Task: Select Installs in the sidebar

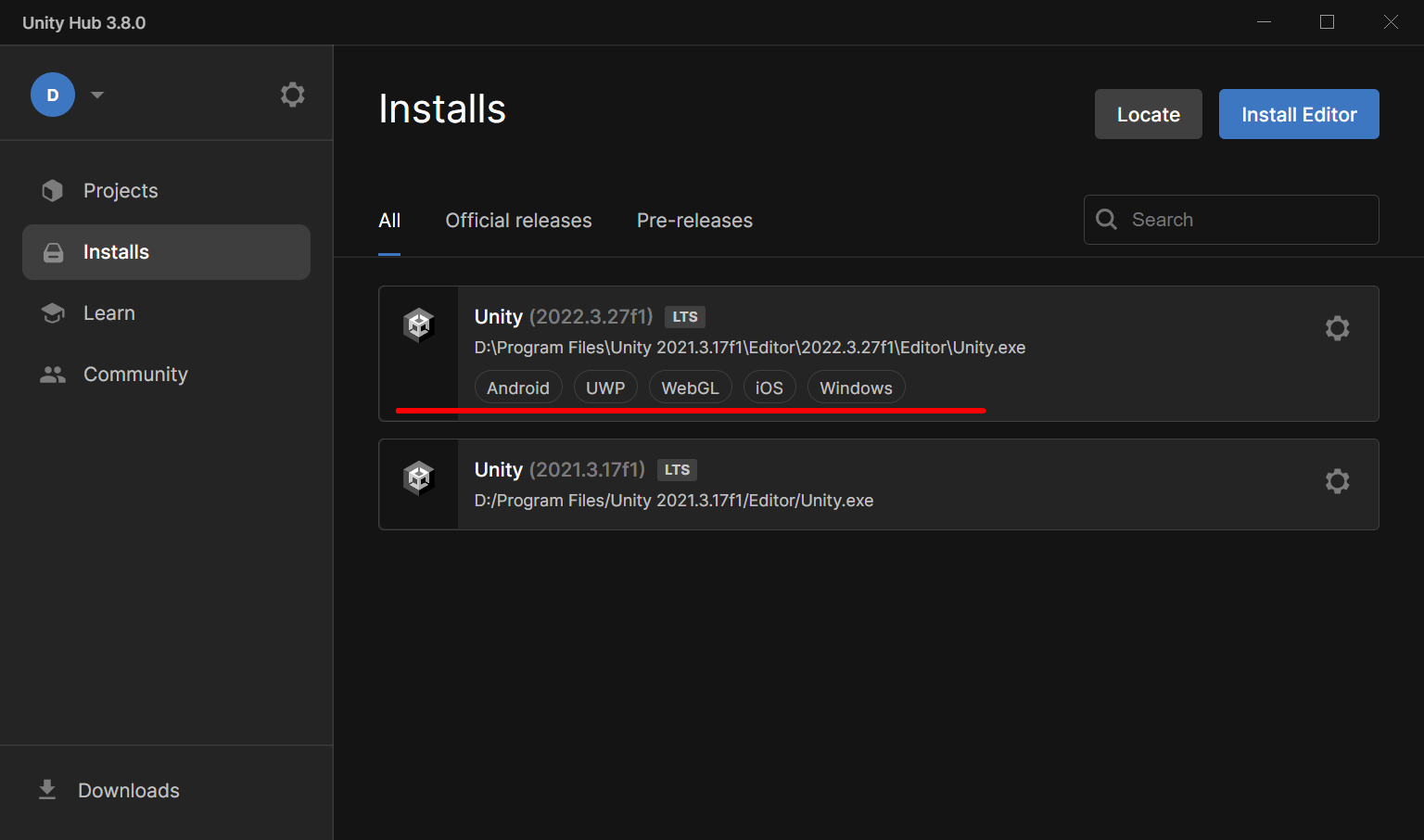Action: coord(166,252)
